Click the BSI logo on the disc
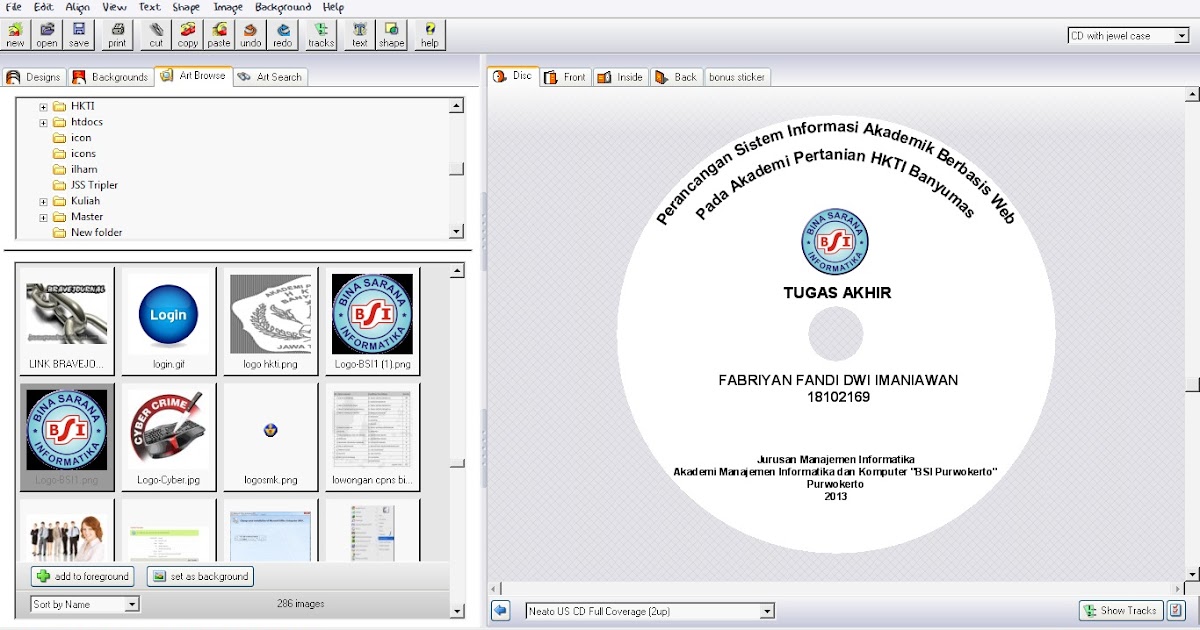 pos(835,242)
